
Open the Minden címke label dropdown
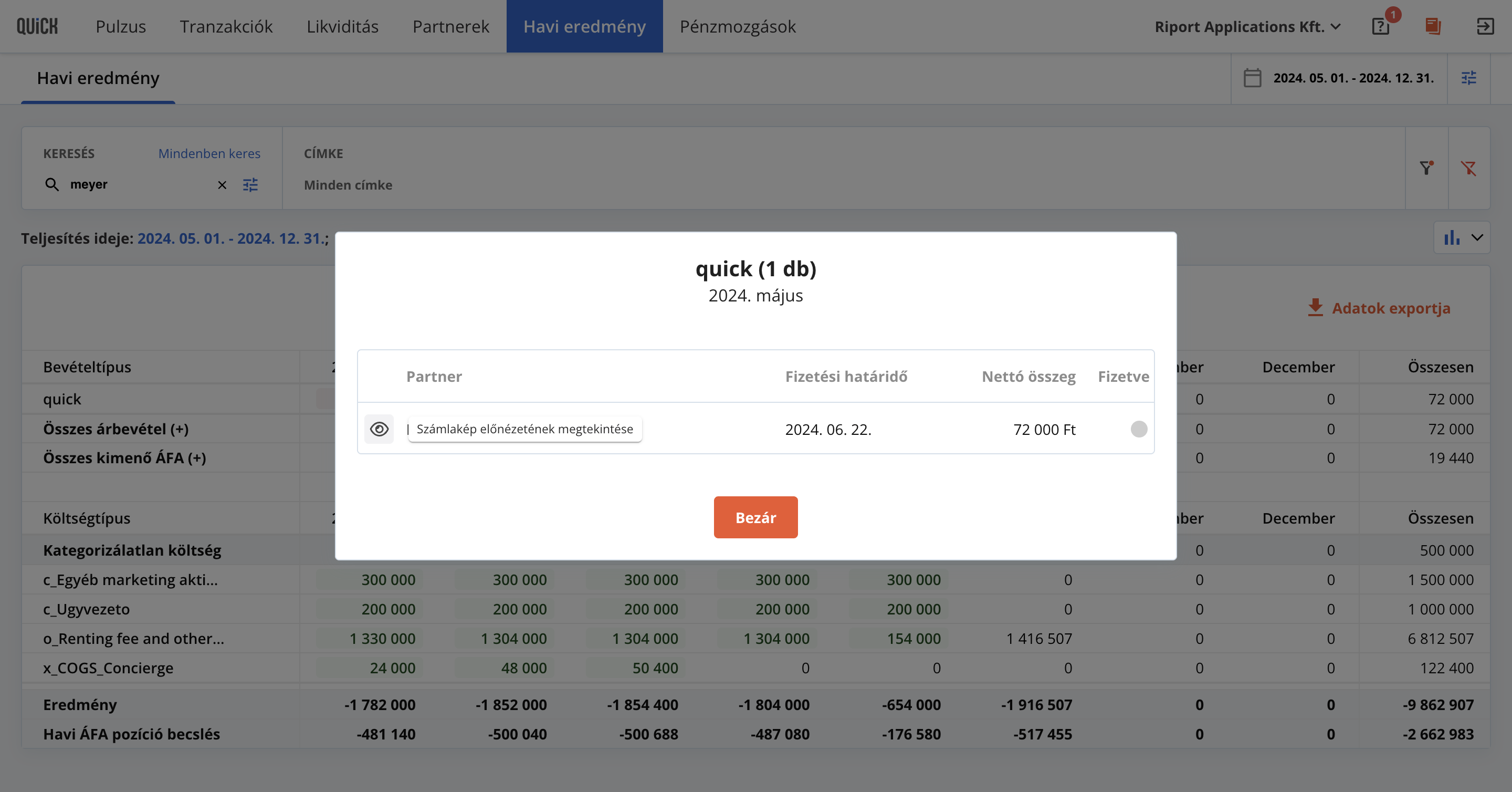point(348,185)
